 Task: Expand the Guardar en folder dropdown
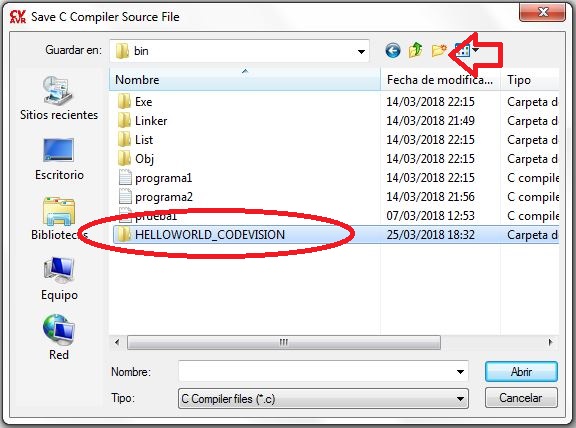tap(361, 51)
